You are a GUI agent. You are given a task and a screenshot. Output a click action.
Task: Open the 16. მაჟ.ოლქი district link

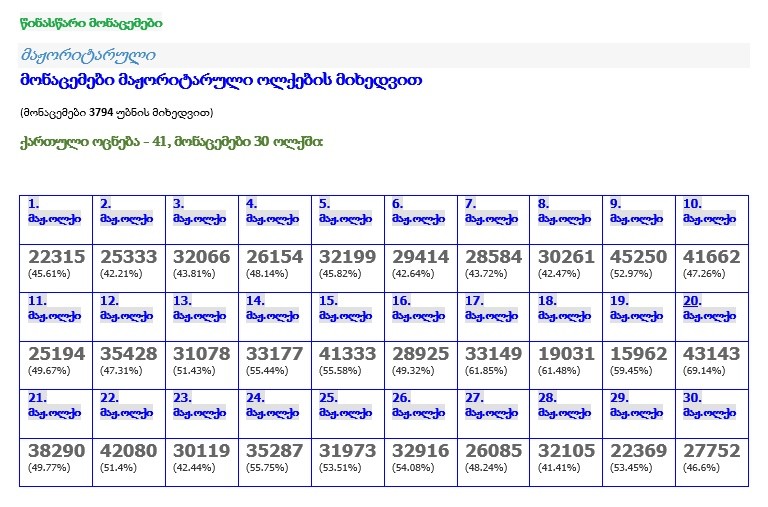(x=418, y=308)
